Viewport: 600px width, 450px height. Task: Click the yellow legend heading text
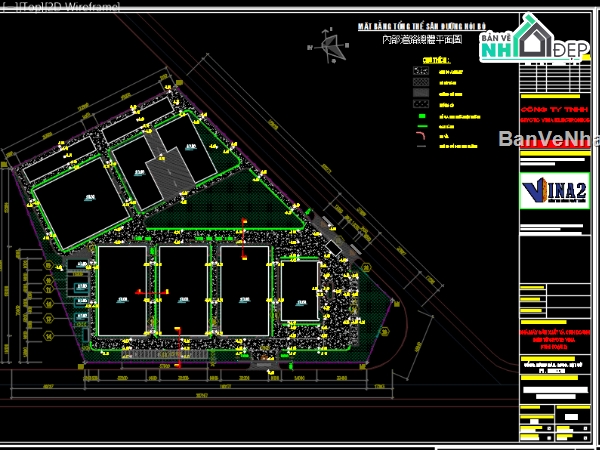(x=432, y=59)
